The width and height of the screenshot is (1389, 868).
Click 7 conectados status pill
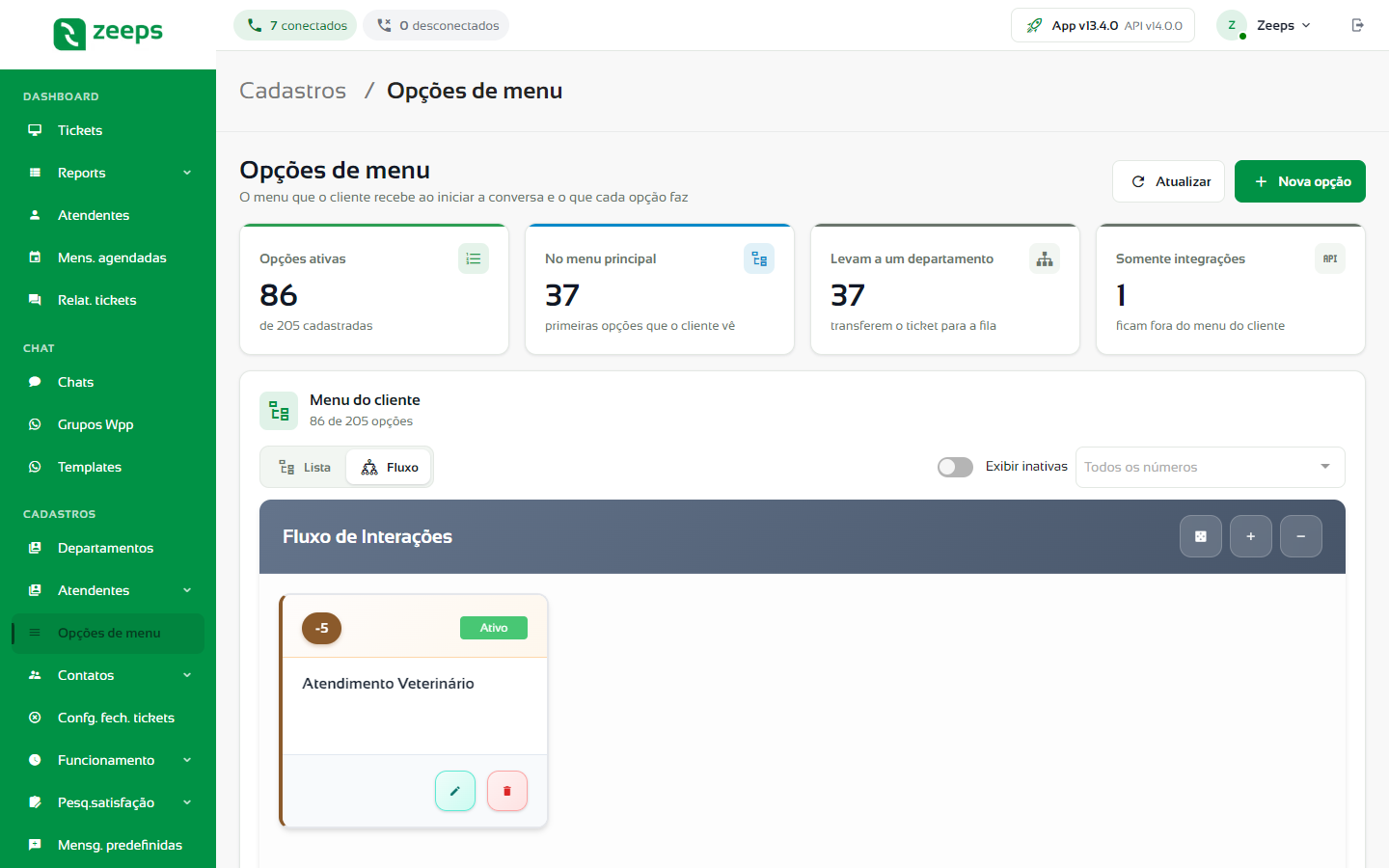click(295, 25)
